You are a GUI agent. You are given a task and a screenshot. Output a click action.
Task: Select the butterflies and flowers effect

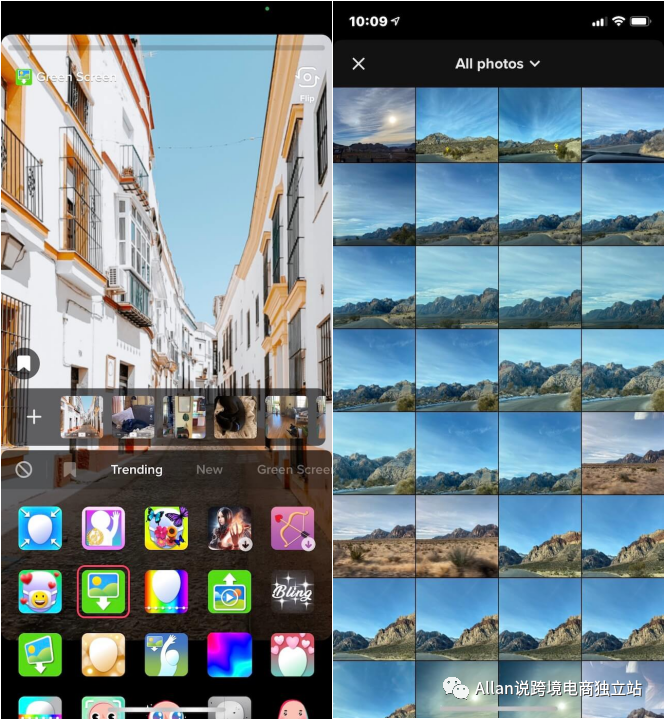[166, 528]
